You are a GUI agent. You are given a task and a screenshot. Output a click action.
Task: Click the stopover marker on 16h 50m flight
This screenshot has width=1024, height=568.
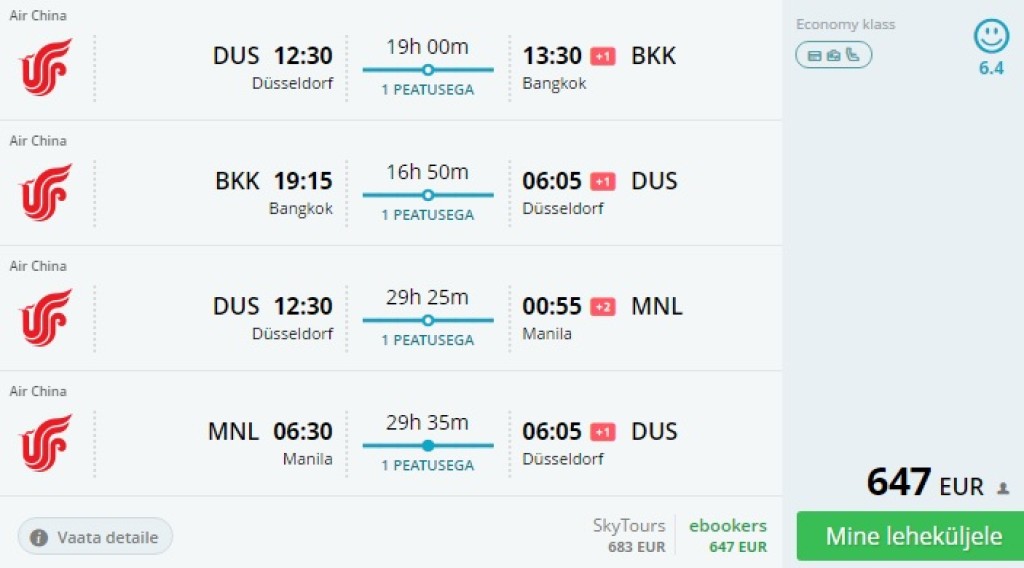(x=428, y=195)
